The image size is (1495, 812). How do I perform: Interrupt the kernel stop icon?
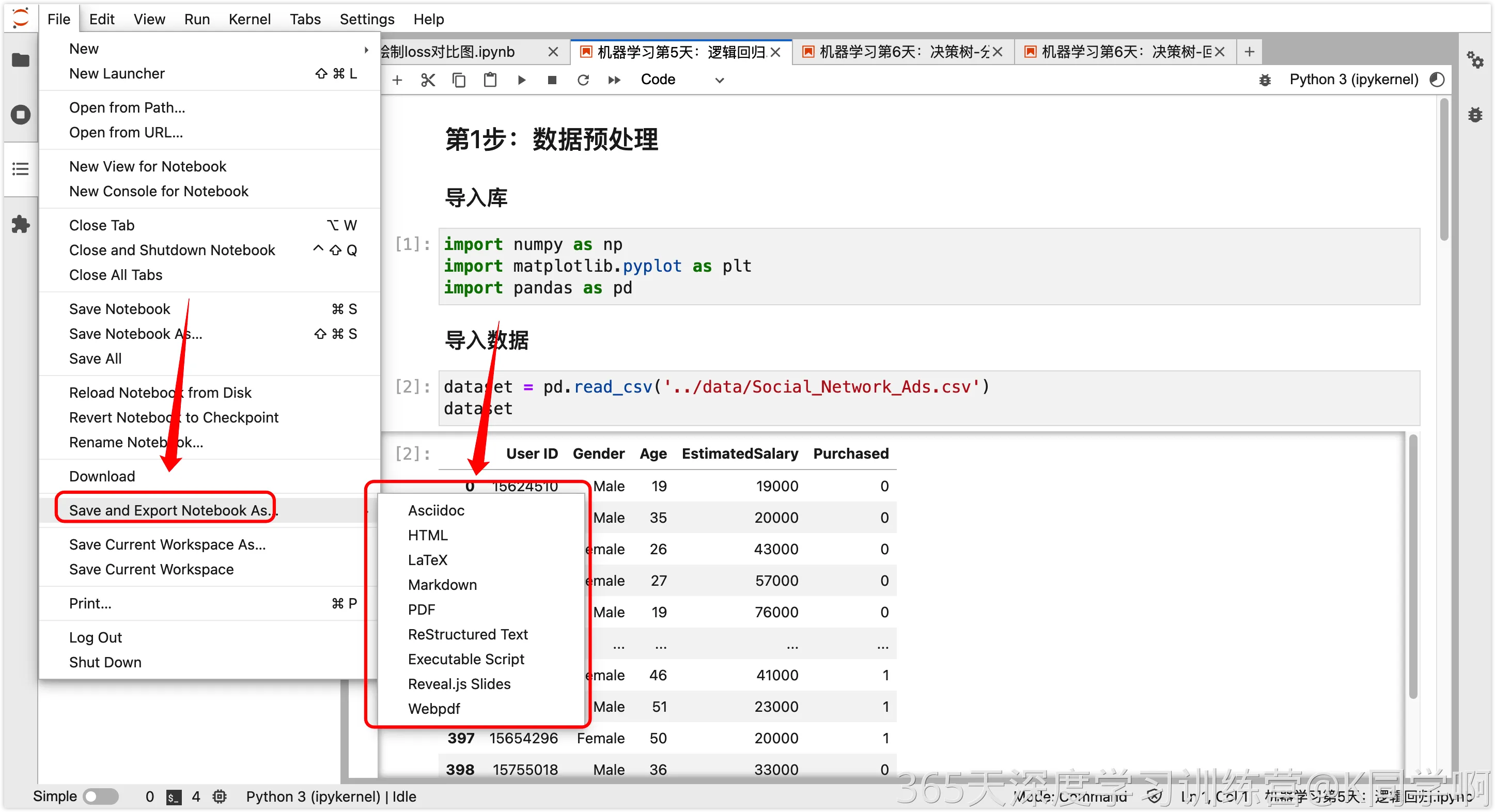coord(553,80)
